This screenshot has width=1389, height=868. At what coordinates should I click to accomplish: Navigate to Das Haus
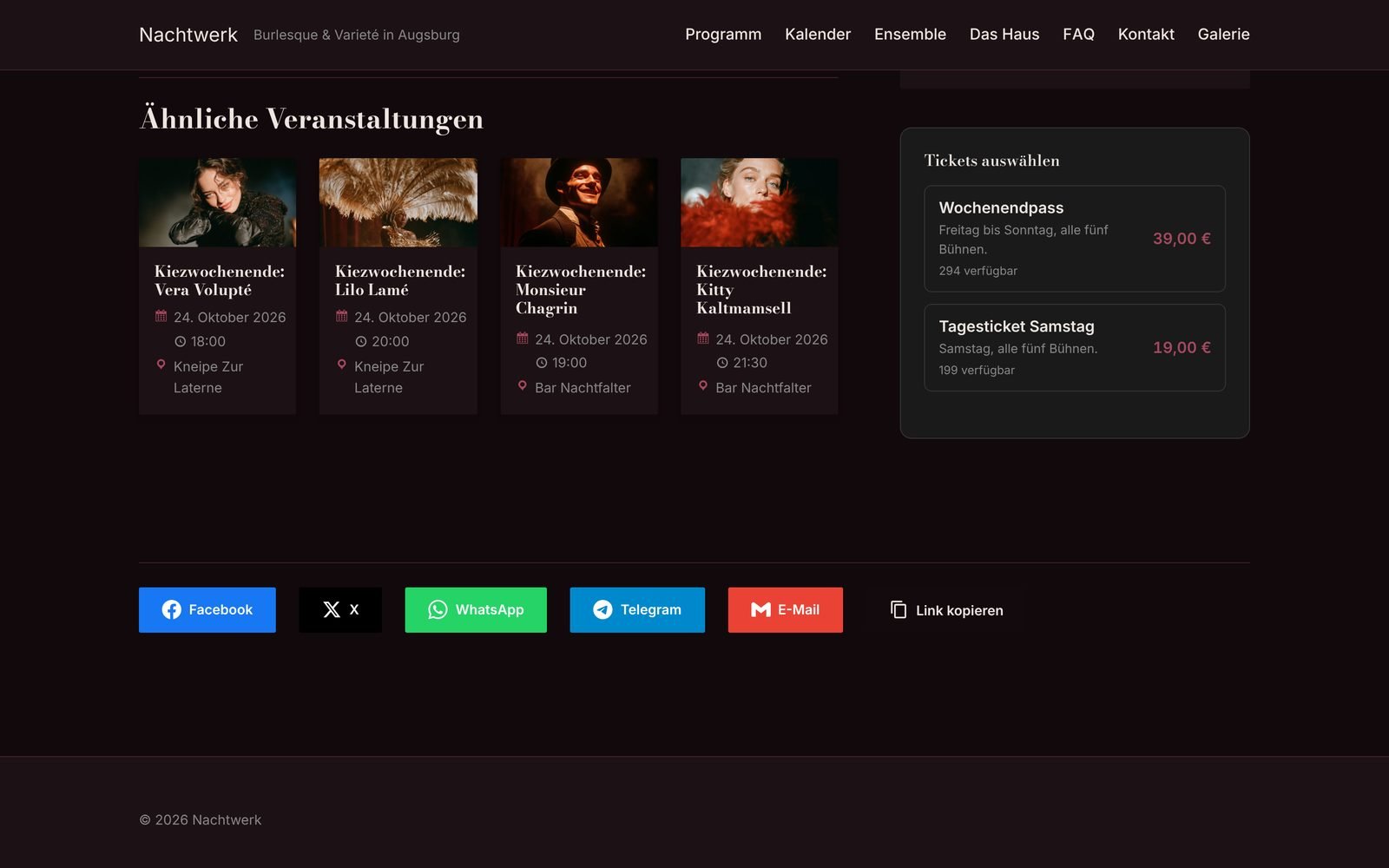[x=1004, y=35]
